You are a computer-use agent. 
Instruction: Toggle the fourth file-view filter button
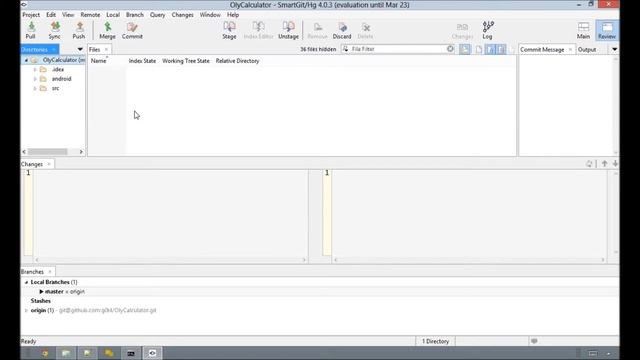pyautogui.click(x=501, y=49)
